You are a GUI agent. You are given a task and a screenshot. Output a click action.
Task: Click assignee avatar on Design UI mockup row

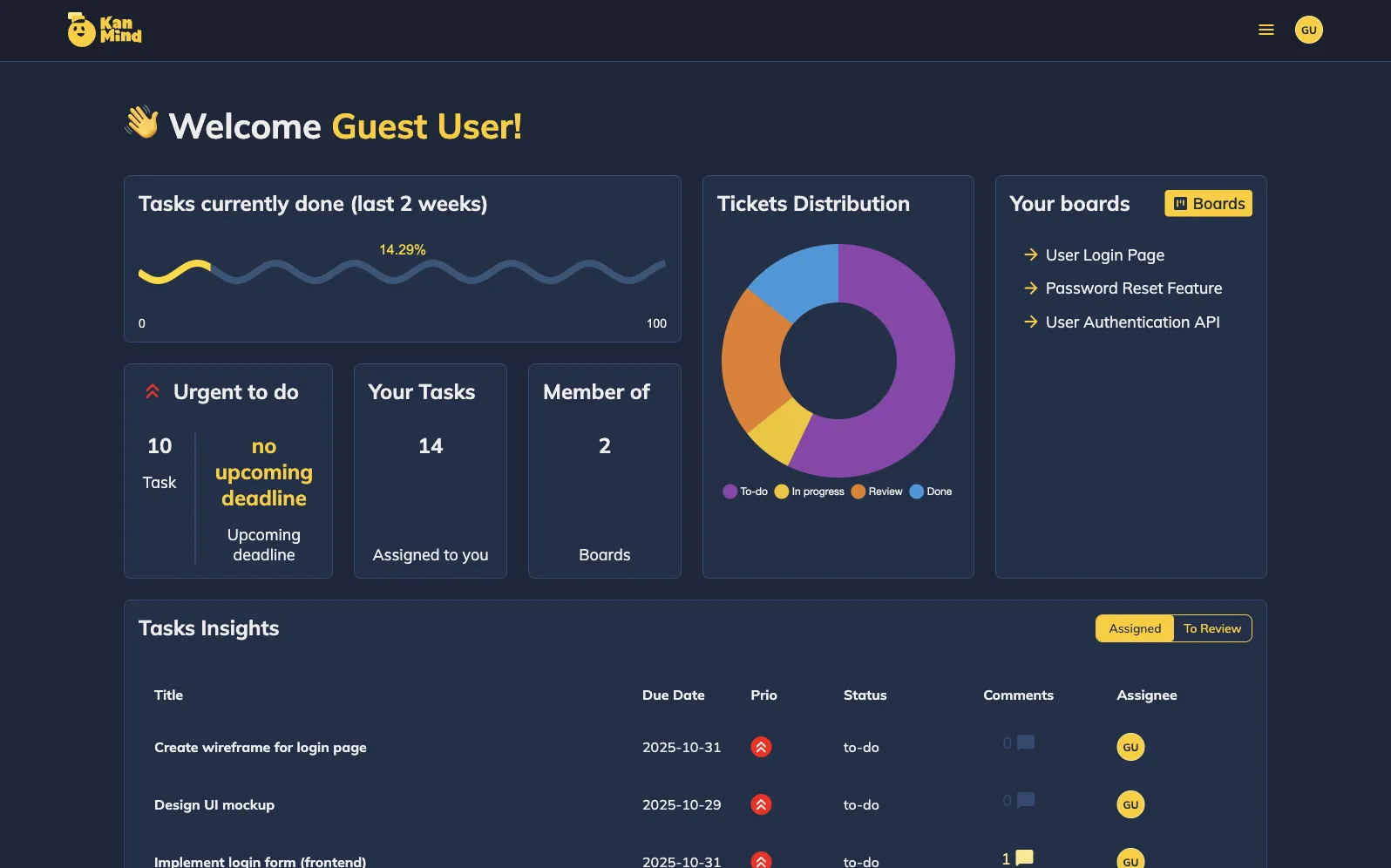[x=1130, y=804]
